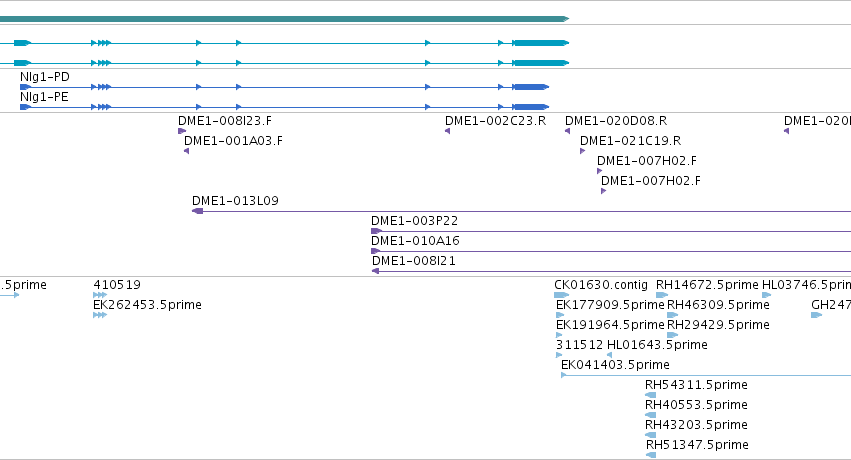This screenshot has width=851, height=460.
Task: Click RH54311.5prime EST label
Action: click(696, 385)
